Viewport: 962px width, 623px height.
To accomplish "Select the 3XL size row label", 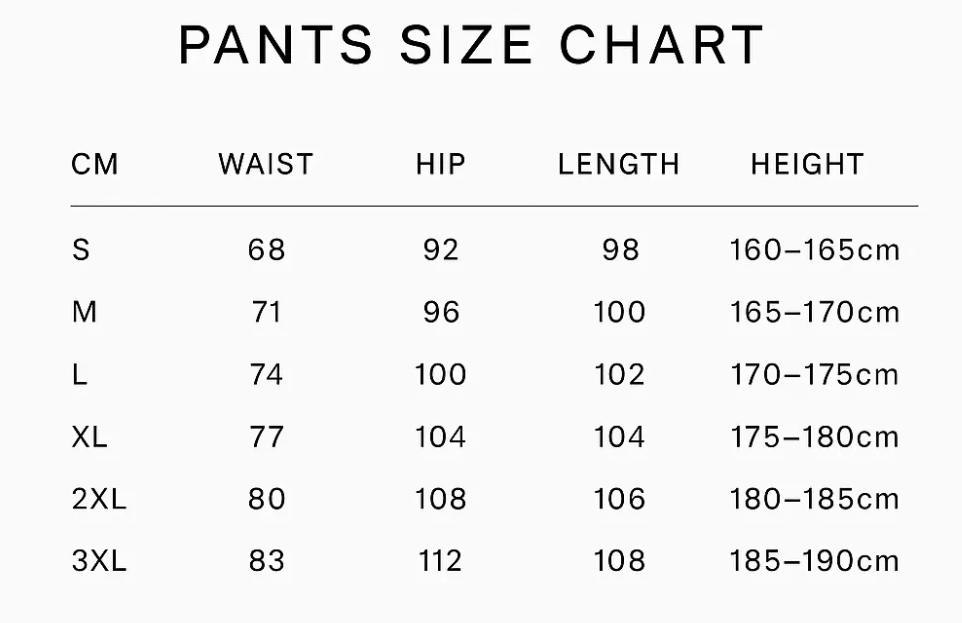I will (x=99, y=561).
